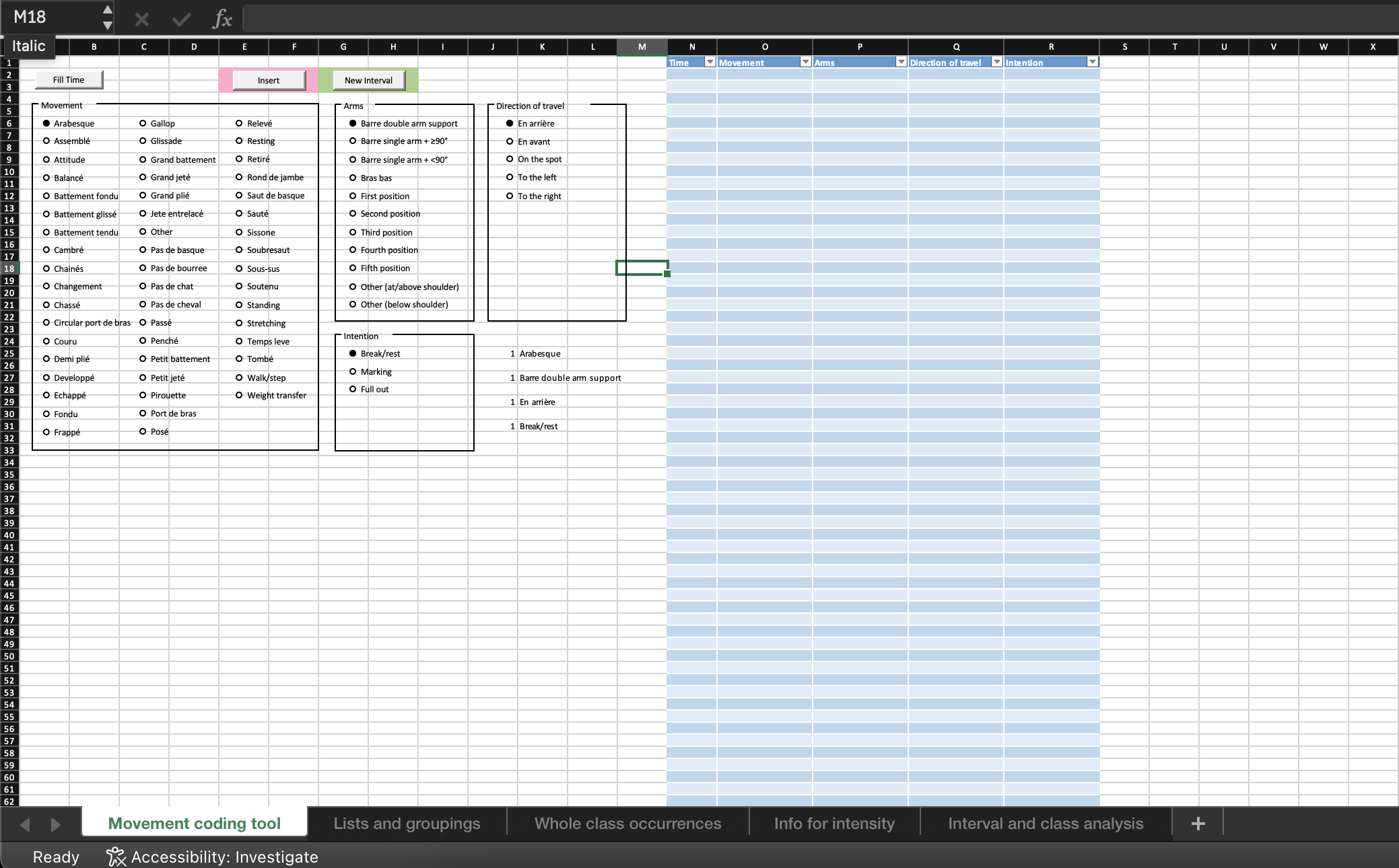This screenshot has height=868, width=1399.
Task: Click inside the formula bar input field
Action: click(819, 19)
